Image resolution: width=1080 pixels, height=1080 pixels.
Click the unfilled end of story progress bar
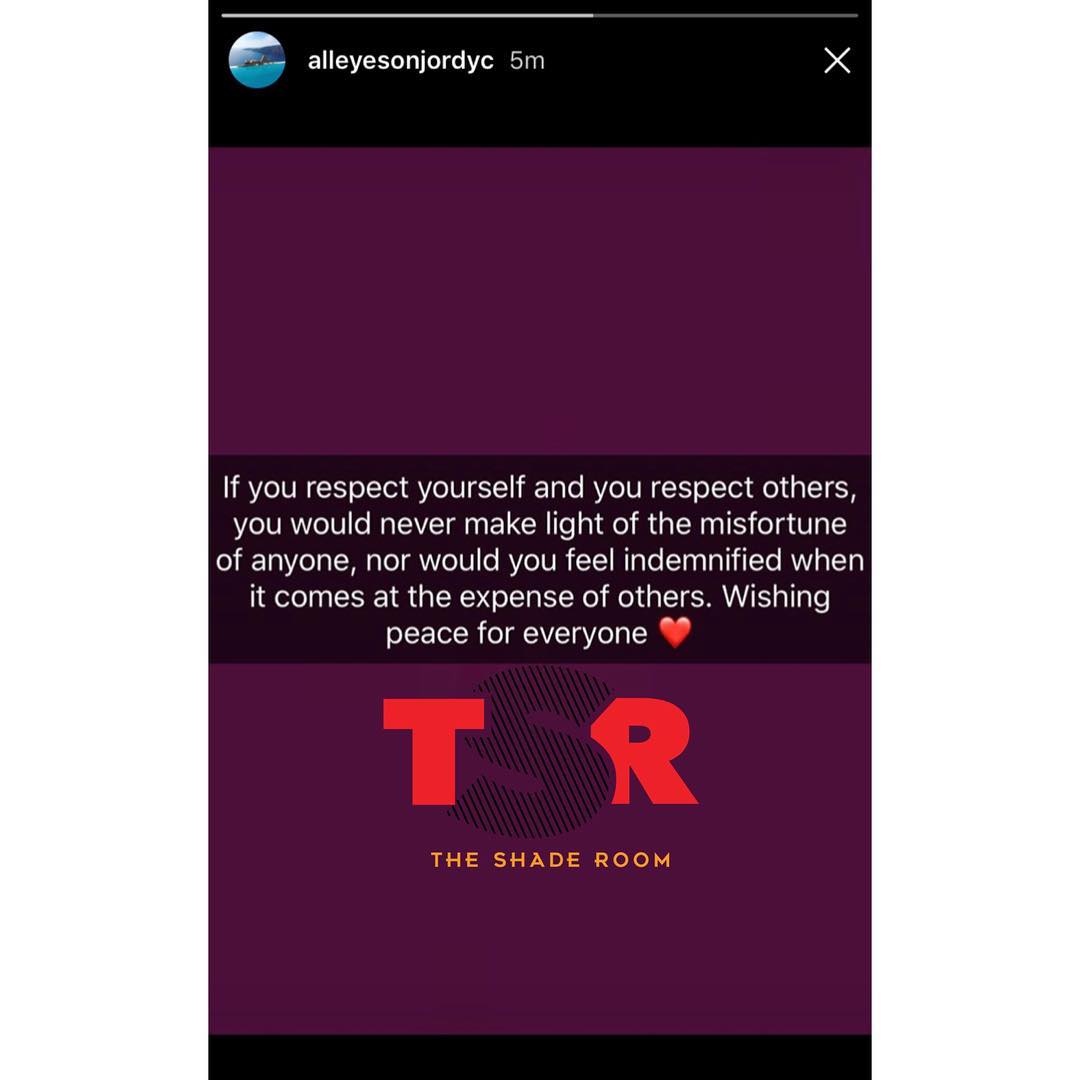[725, 15]
